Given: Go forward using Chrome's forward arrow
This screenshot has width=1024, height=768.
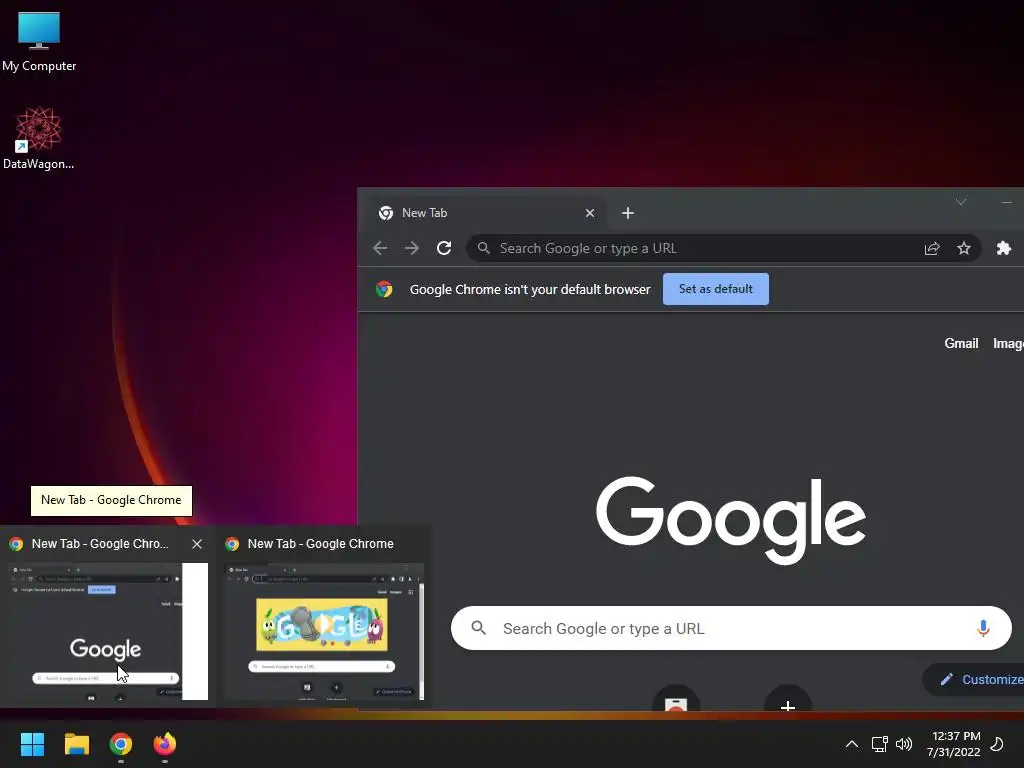Looking at the screenshot, I should click(412, 248).
